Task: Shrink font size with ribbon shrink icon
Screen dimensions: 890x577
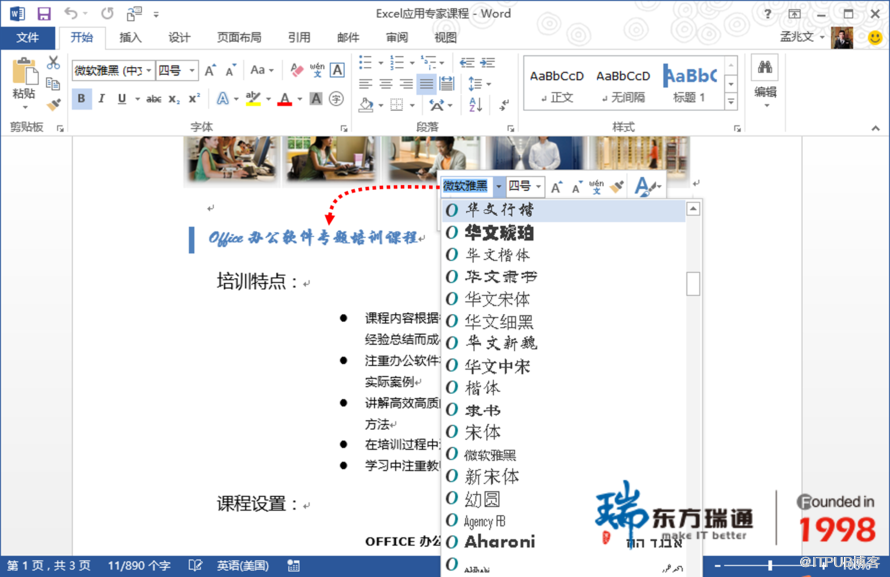Action: (x=230, y=70)
